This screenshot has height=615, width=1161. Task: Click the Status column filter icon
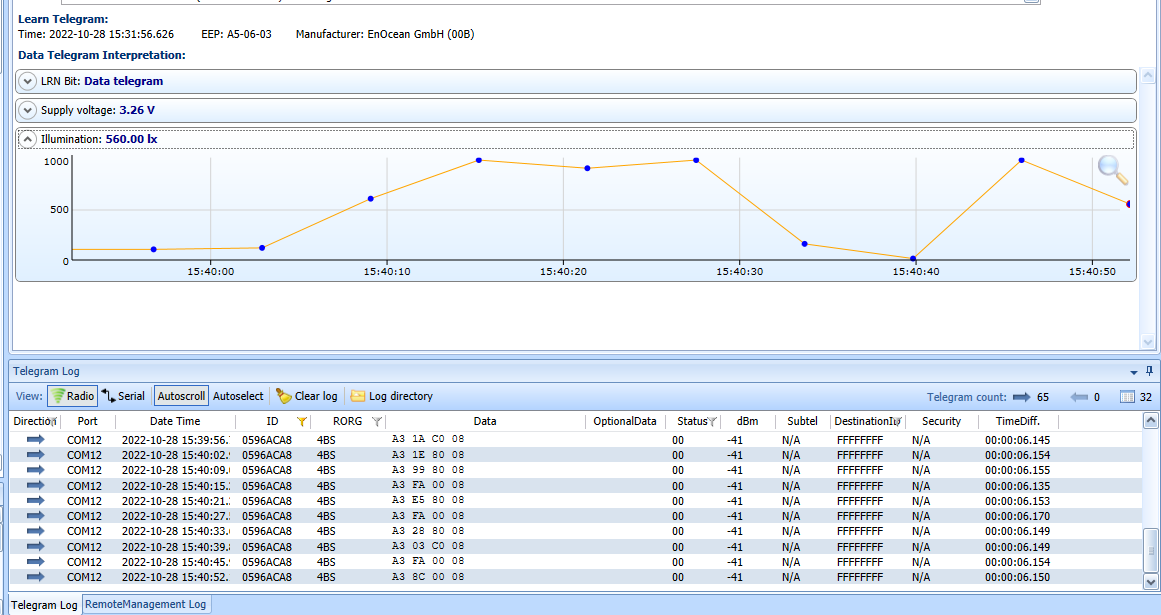click(x=712, y=422)
